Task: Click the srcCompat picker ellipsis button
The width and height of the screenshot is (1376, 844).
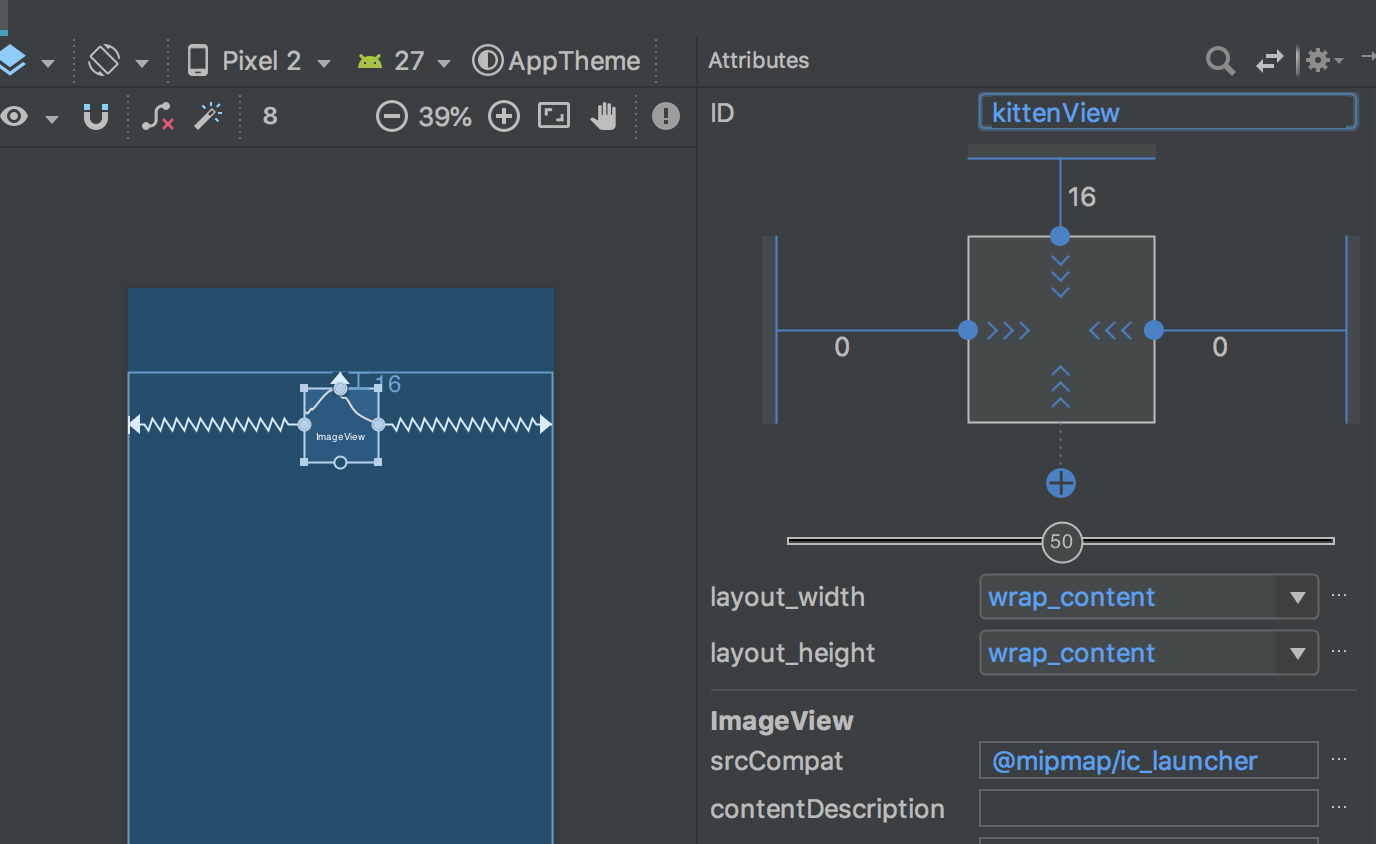Action: point(1339,760)
